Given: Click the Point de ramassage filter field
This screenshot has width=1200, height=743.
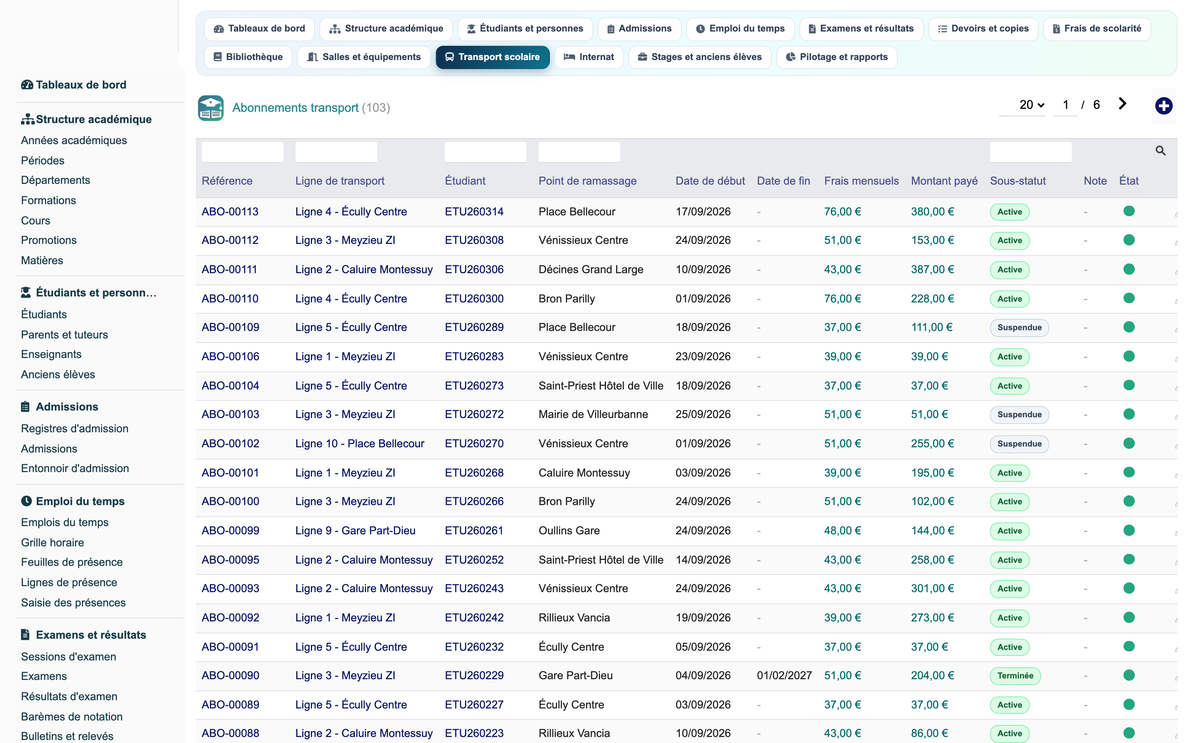Looking at the screenshot, I should [579, 152].
